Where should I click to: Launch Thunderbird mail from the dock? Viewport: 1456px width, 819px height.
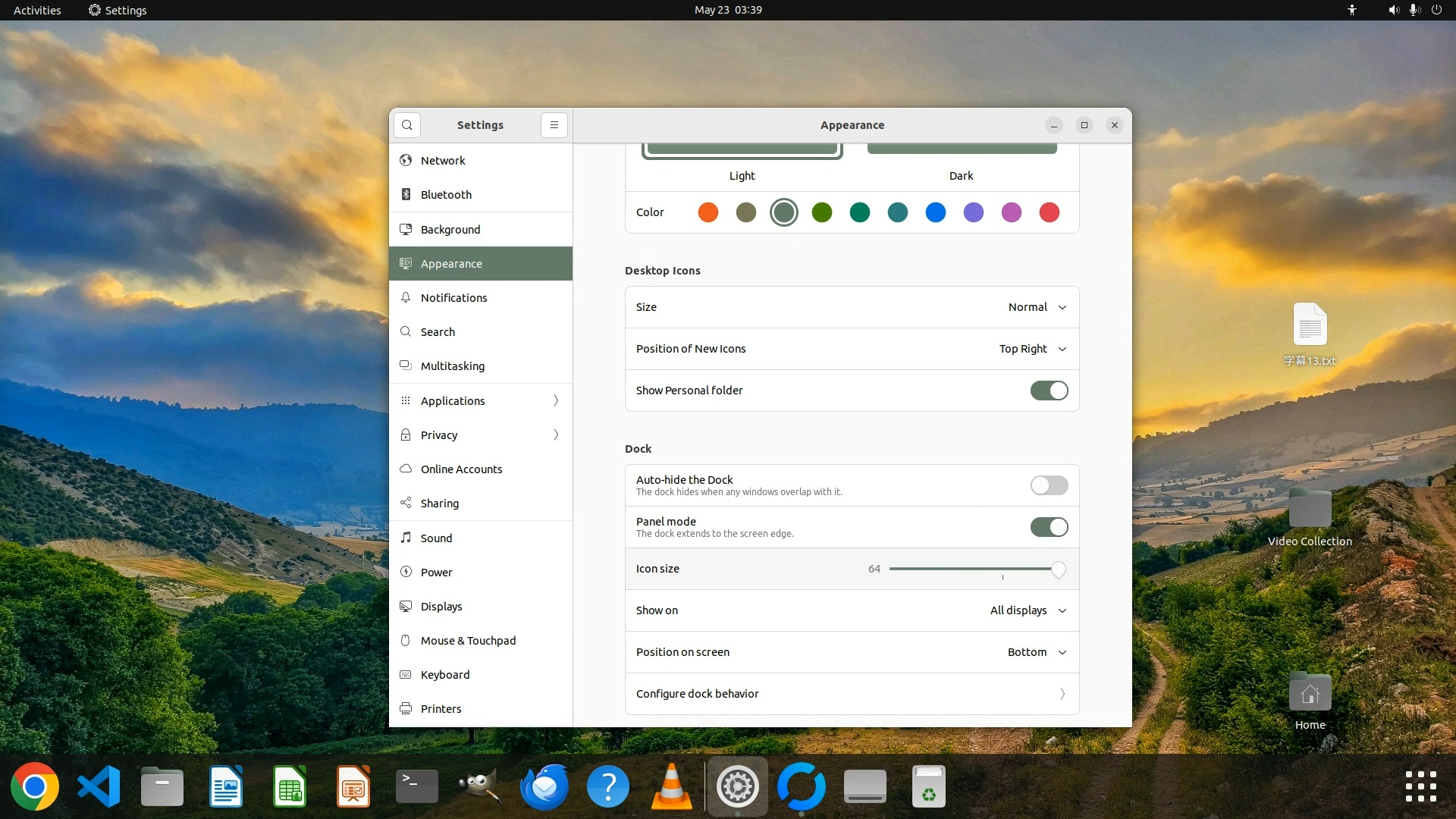pyautogui.click(x=544, y=787)
